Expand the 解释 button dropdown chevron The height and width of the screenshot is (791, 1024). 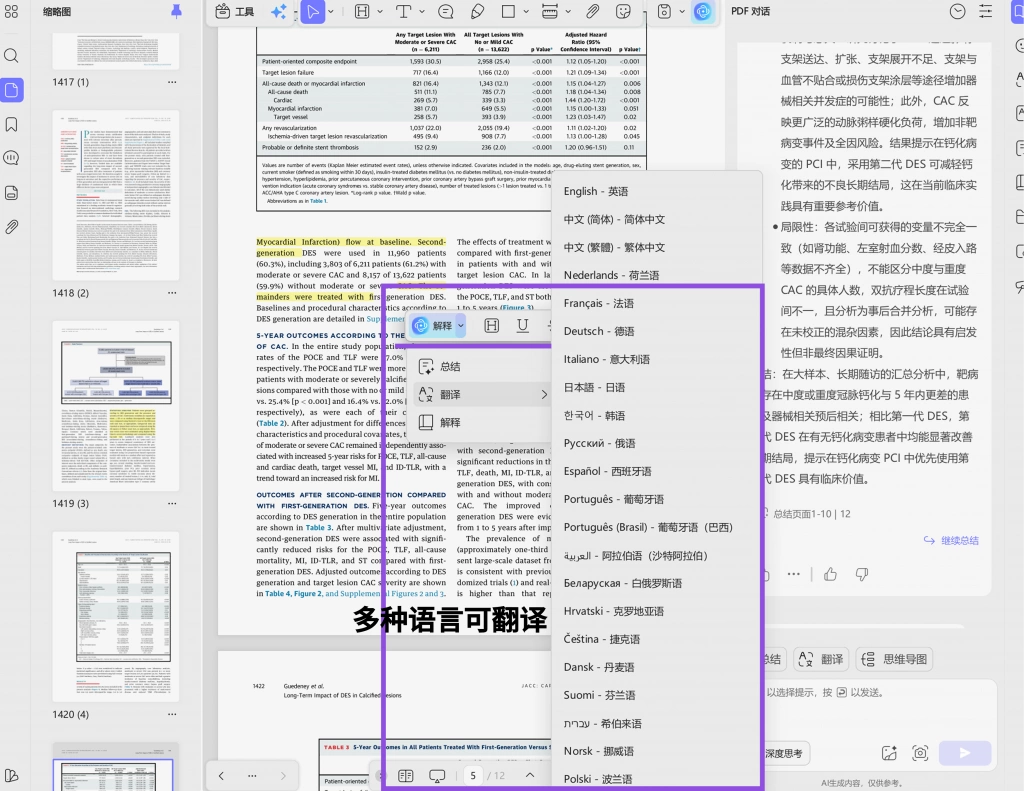pyautogui.click(x=460, y=325)
